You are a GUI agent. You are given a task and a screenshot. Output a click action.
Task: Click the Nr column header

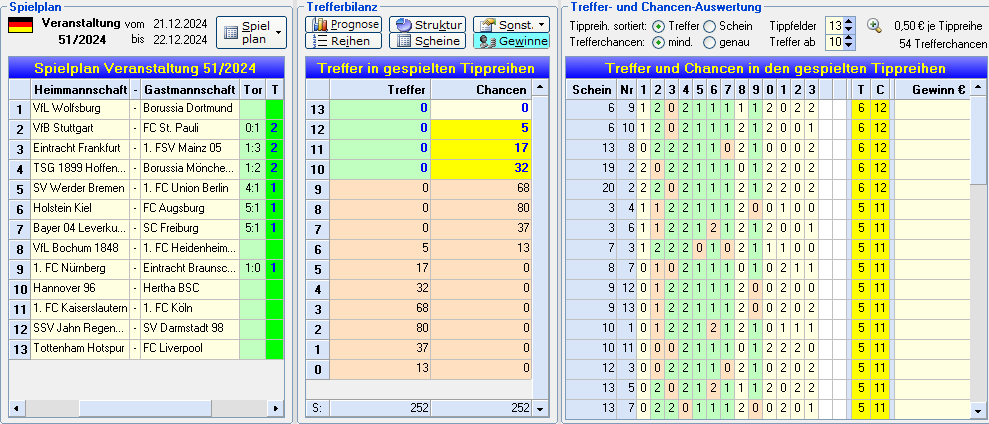626,90
